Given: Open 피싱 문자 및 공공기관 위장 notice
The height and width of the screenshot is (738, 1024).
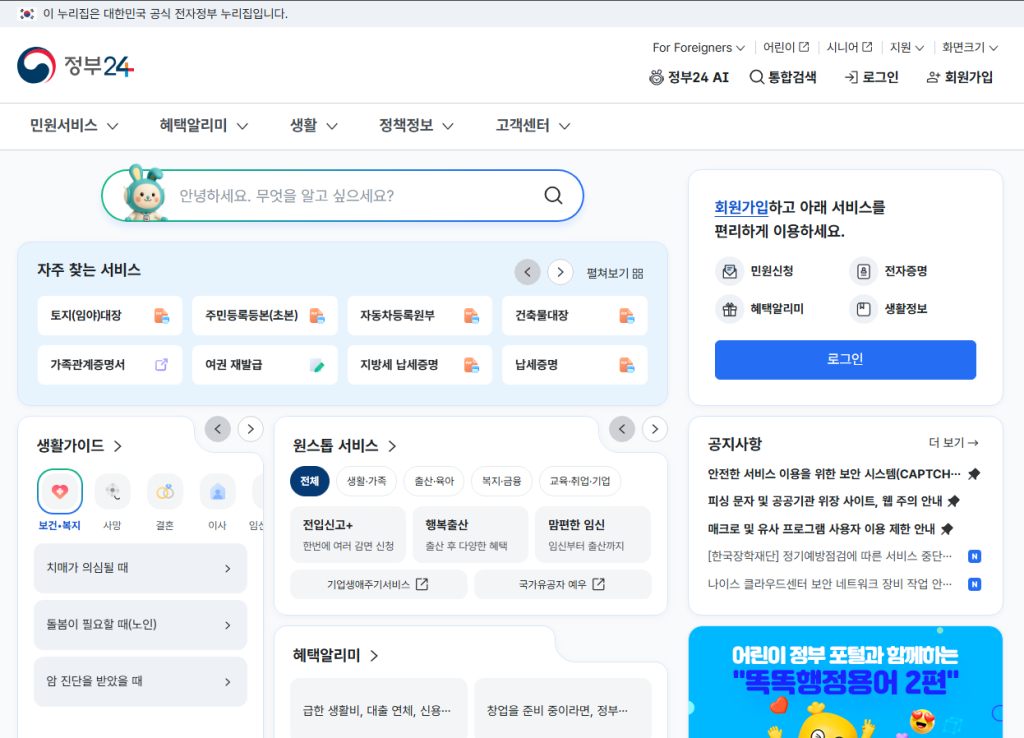Looking at the screenshot, I should click(825, 501).
